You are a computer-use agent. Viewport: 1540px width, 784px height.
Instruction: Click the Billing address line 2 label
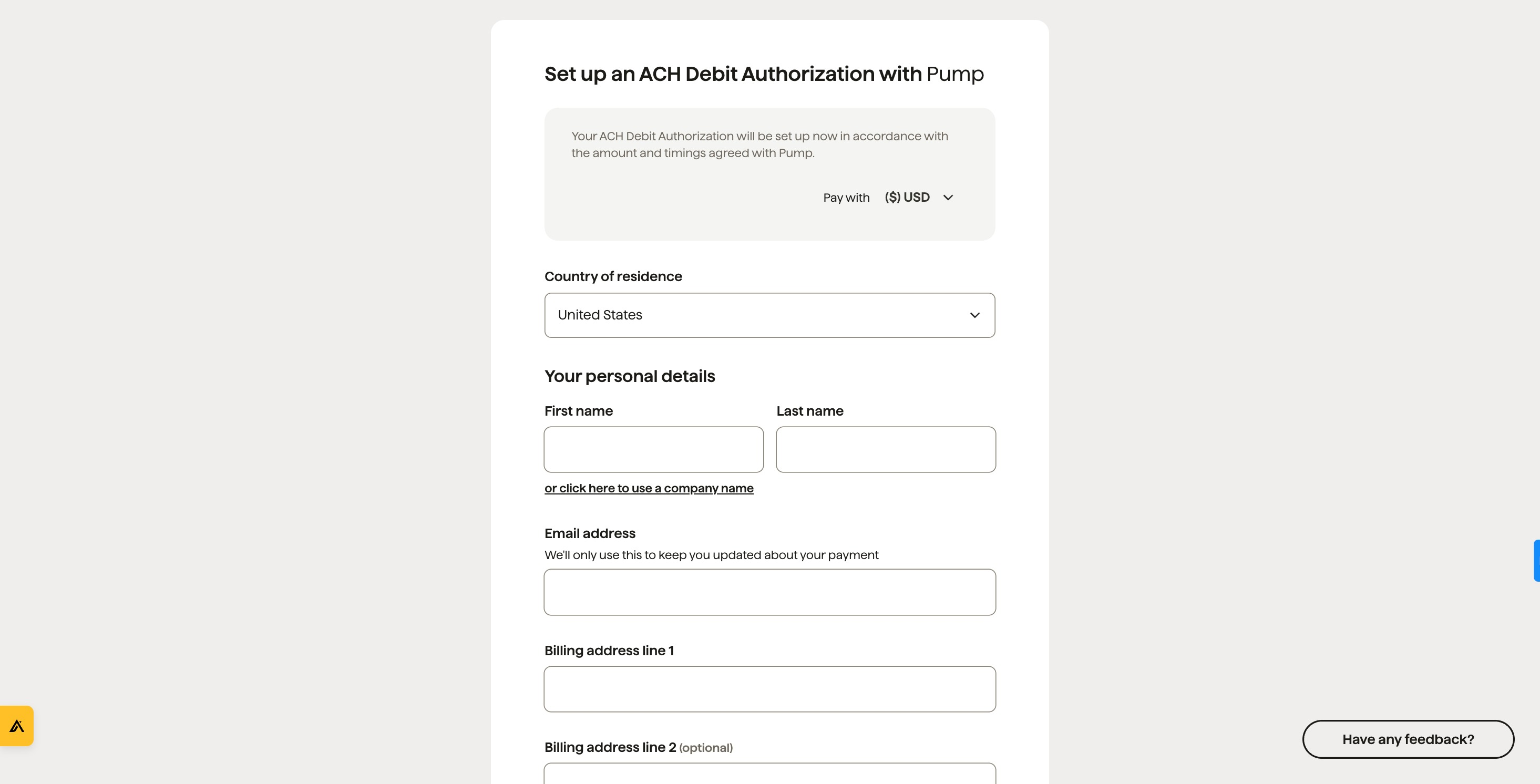click(610, 748)
